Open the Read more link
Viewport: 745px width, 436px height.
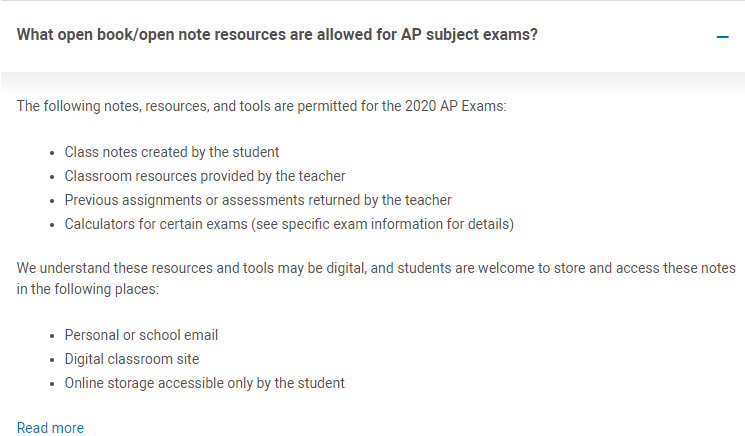[50, 428]
